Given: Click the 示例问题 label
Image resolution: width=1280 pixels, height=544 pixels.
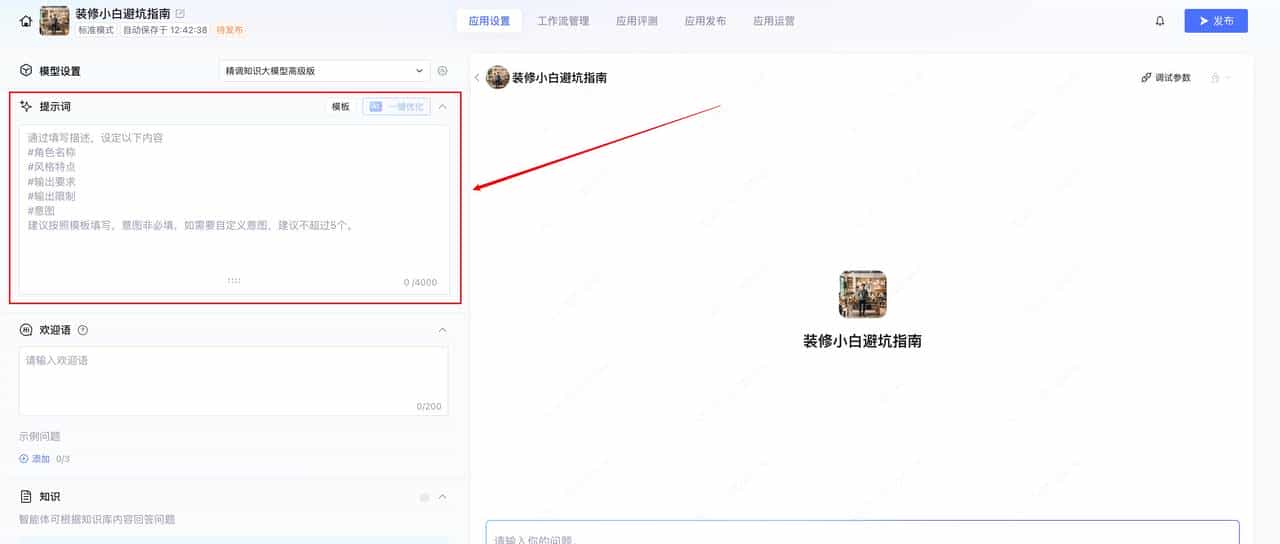Looking at the screenshot, I should 40,436.
